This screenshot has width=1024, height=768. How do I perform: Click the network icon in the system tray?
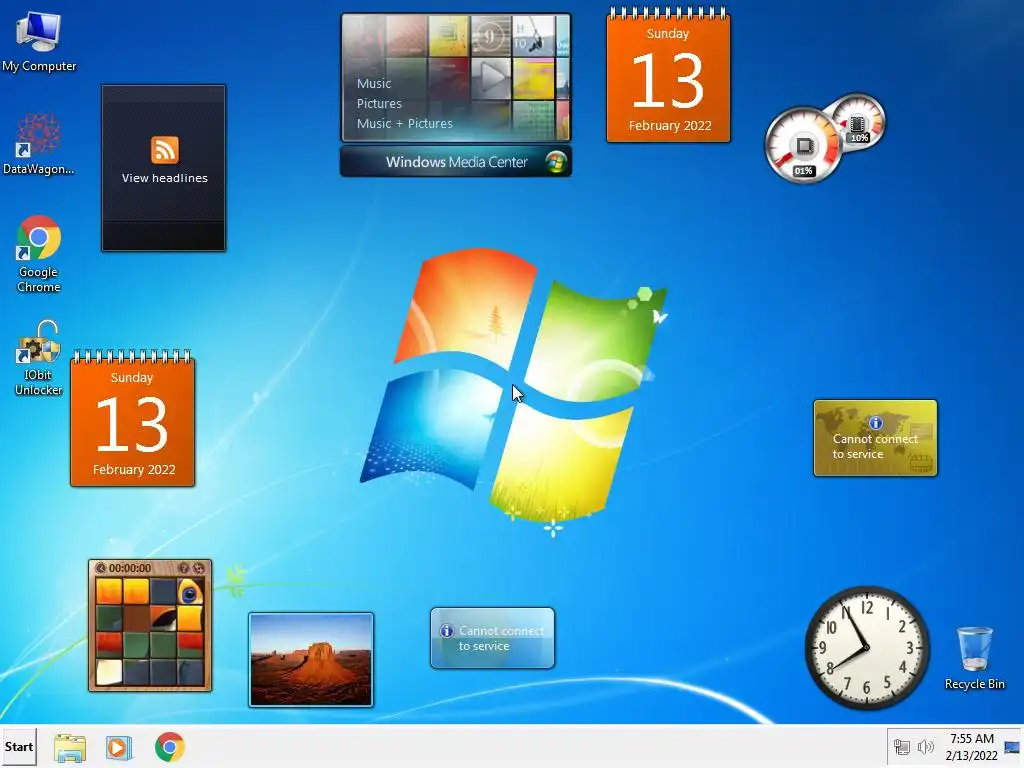pyautogui.click(x=902, y=747)
